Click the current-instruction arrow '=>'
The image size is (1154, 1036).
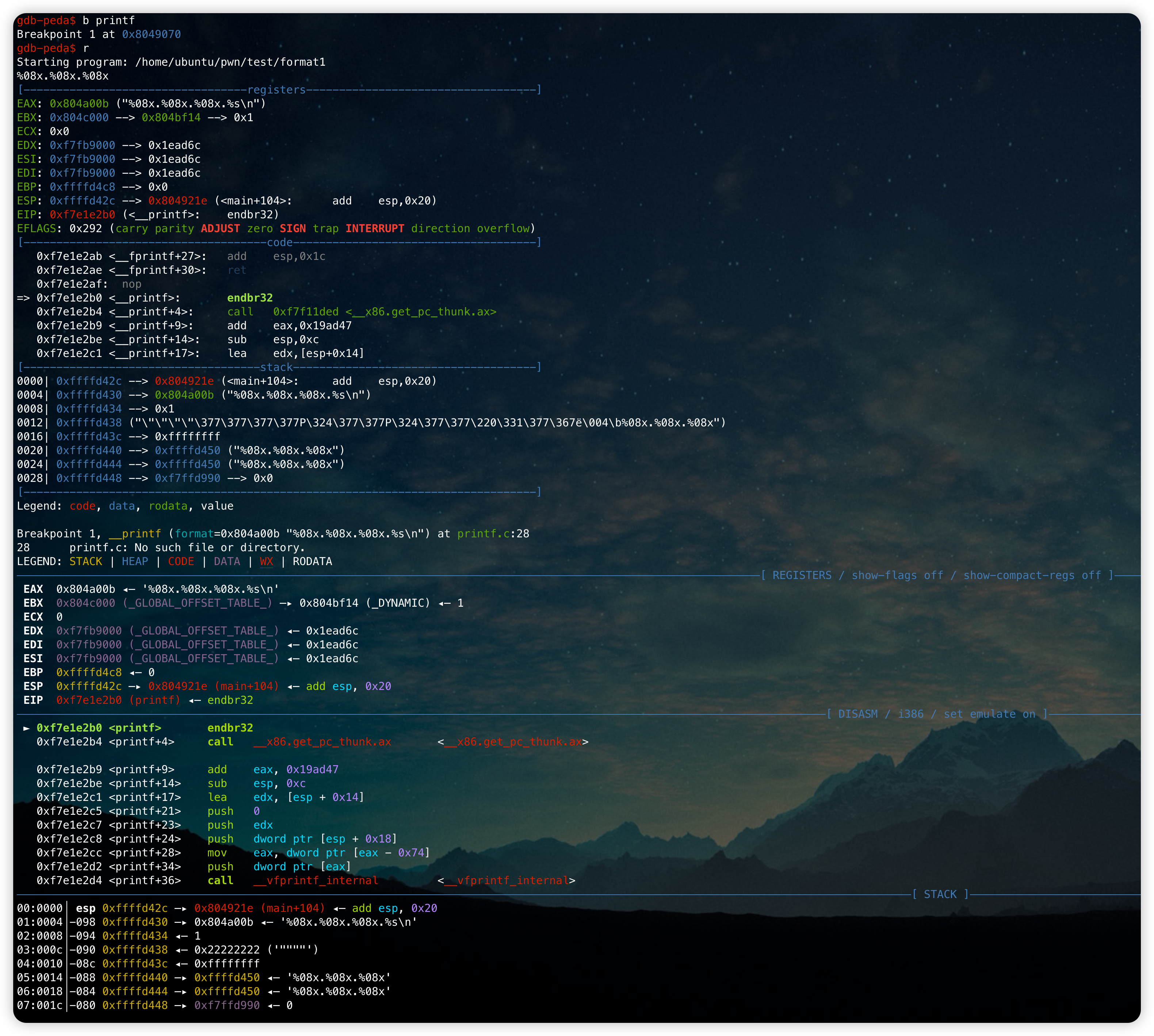point(23,298)
